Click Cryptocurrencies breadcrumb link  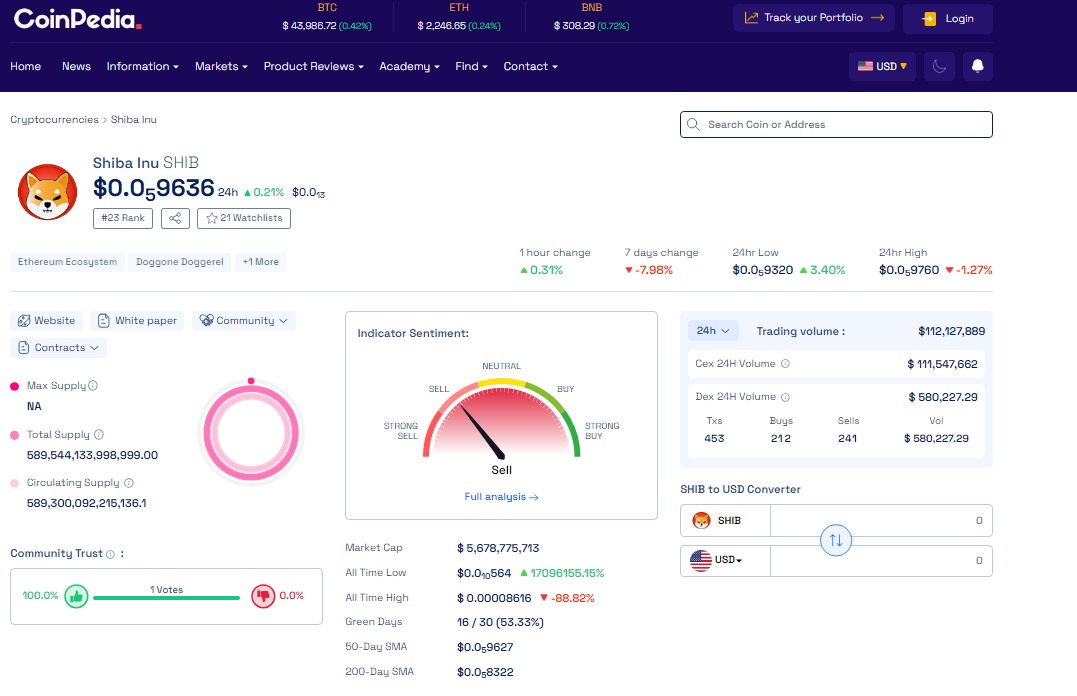[x=54, y=120]
